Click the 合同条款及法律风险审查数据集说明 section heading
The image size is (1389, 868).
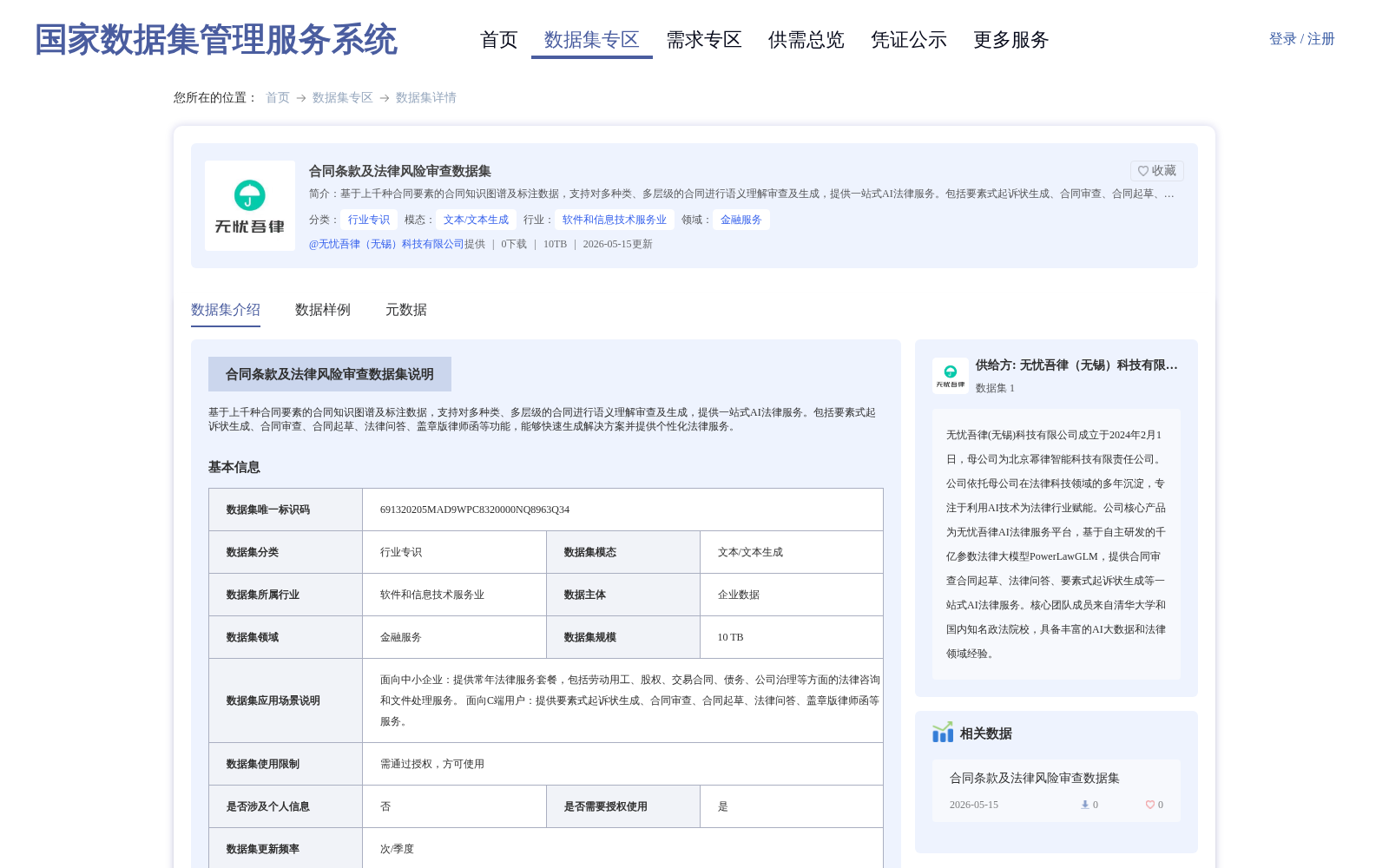tap(330, 374)
